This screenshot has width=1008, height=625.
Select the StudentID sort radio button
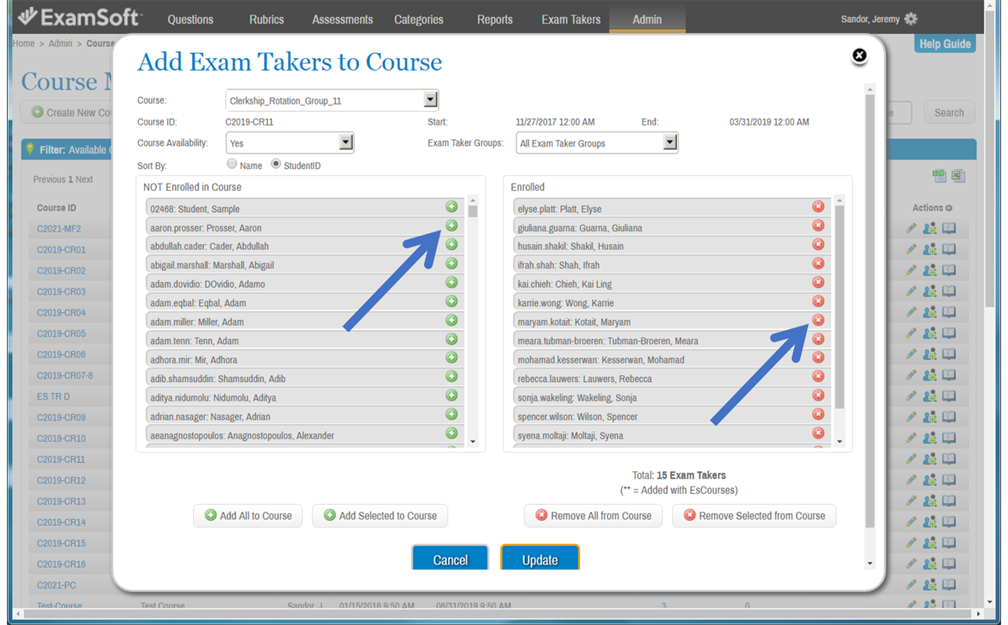(x=276, y=164)
